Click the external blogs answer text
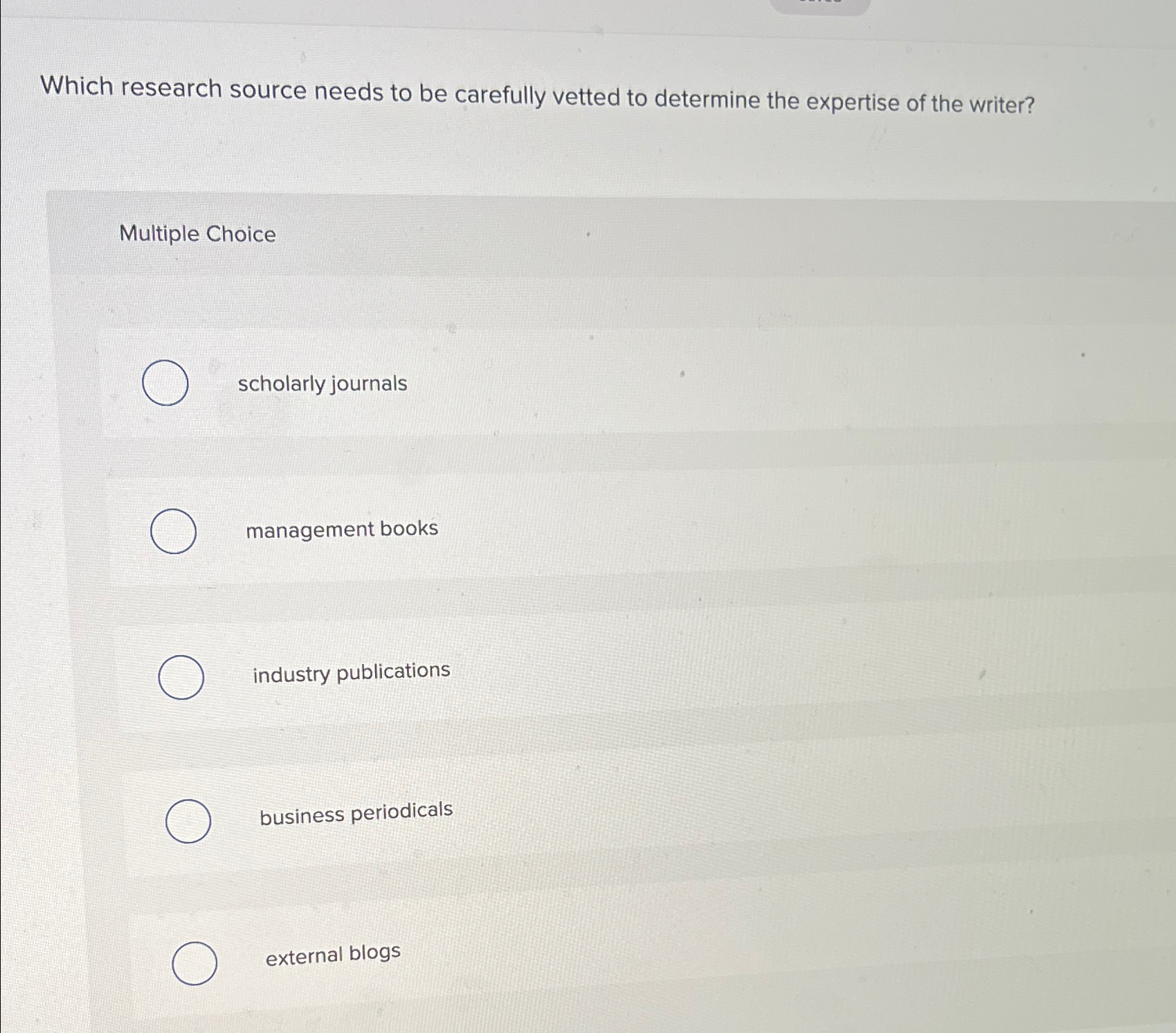The image size is (1176, 1033). coord(333,953)
